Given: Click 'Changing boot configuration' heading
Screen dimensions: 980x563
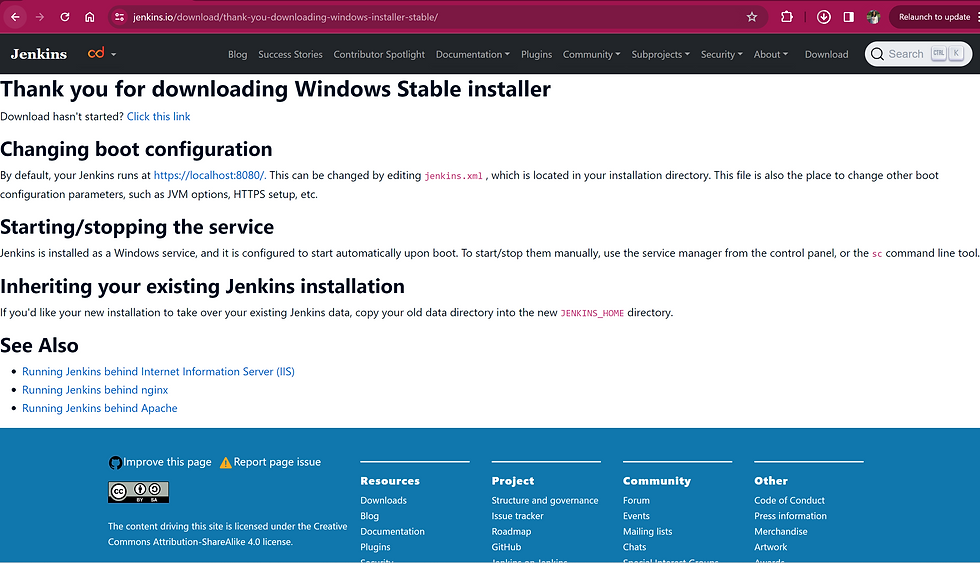Looking at the screenshot, I should pyautogui.click(x=136, y=149).
